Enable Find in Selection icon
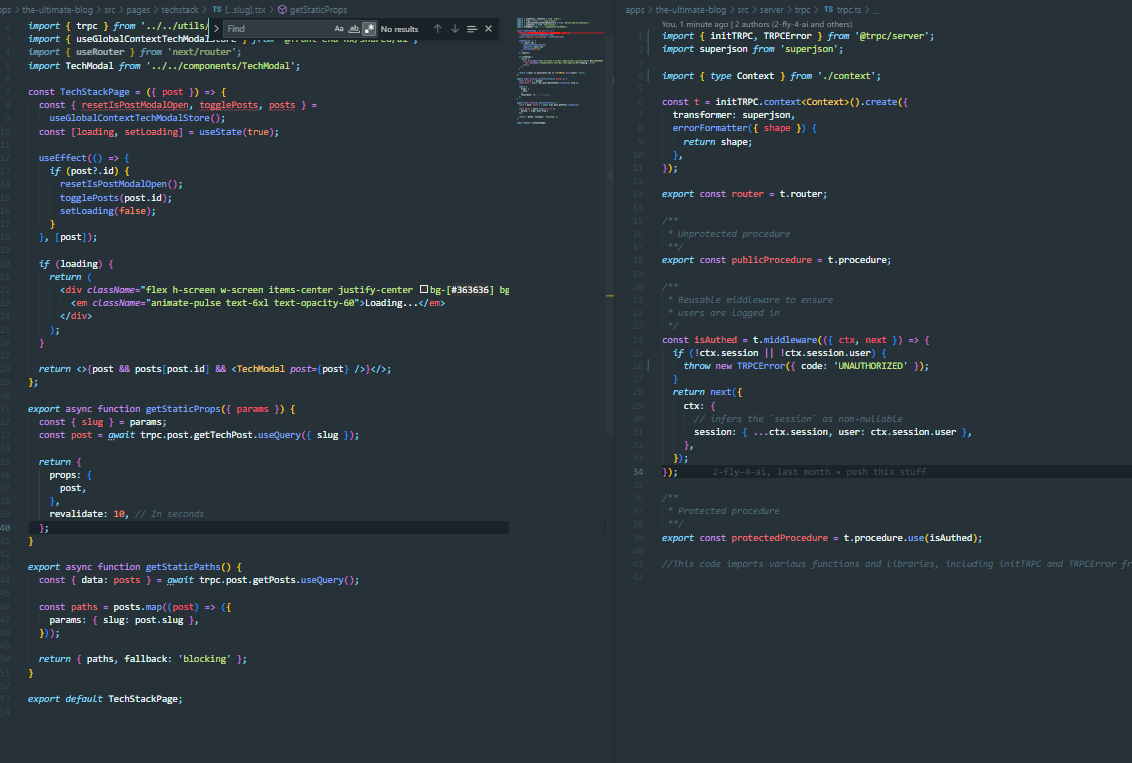Screen dimensions: 1132x763 tap(471, 28)
